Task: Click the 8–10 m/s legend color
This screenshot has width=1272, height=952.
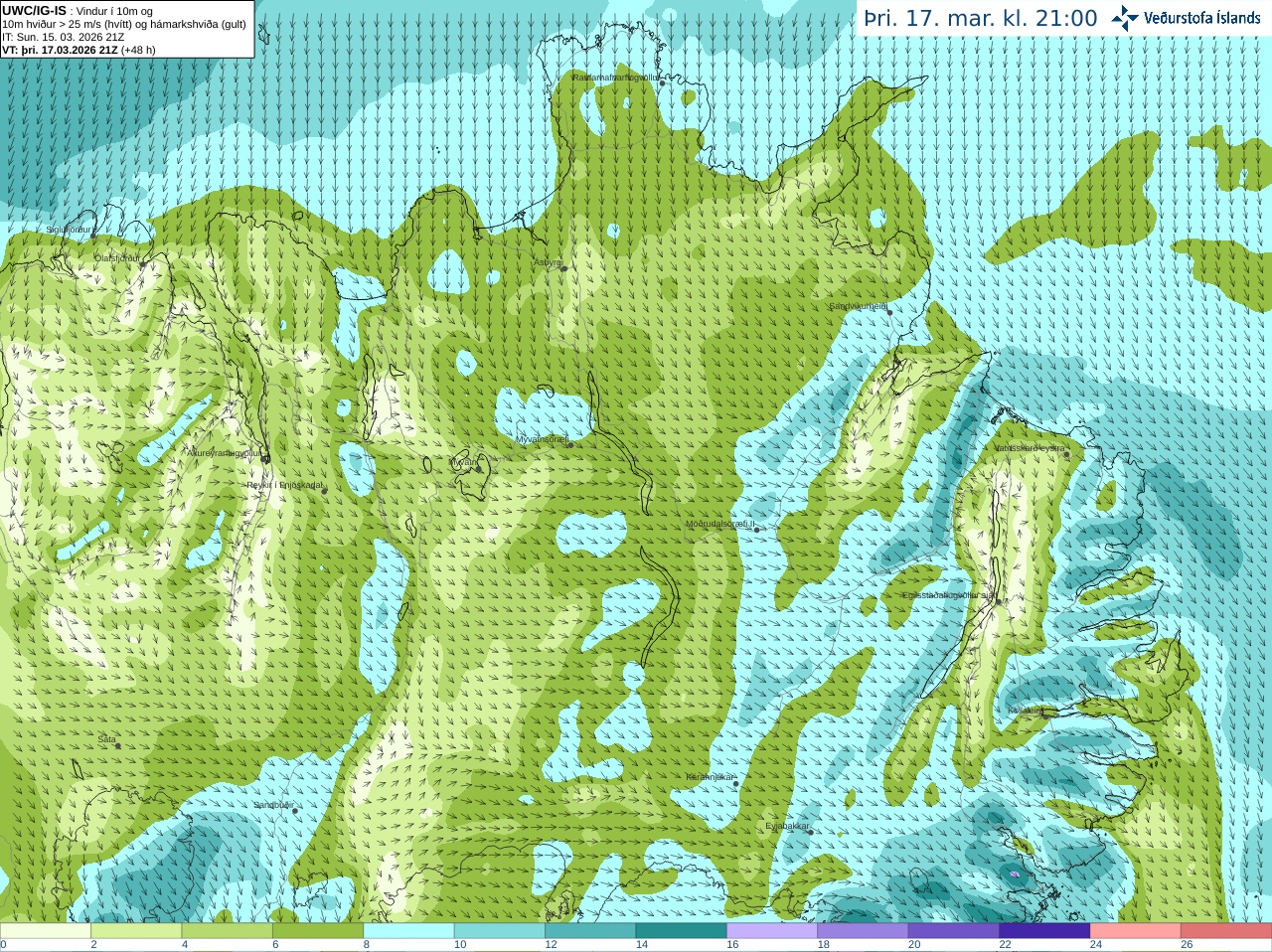Action: coord(408,931)
